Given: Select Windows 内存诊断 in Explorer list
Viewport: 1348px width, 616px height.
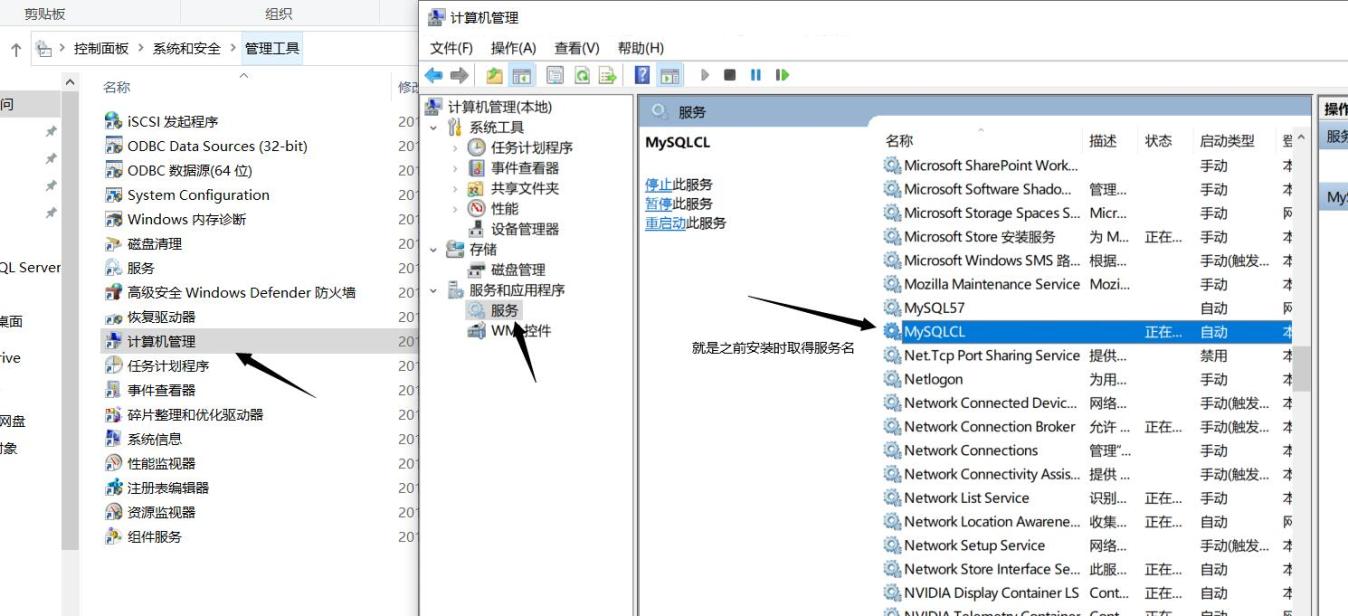Looking at the screenshot, I should click(x=186, y=219).
